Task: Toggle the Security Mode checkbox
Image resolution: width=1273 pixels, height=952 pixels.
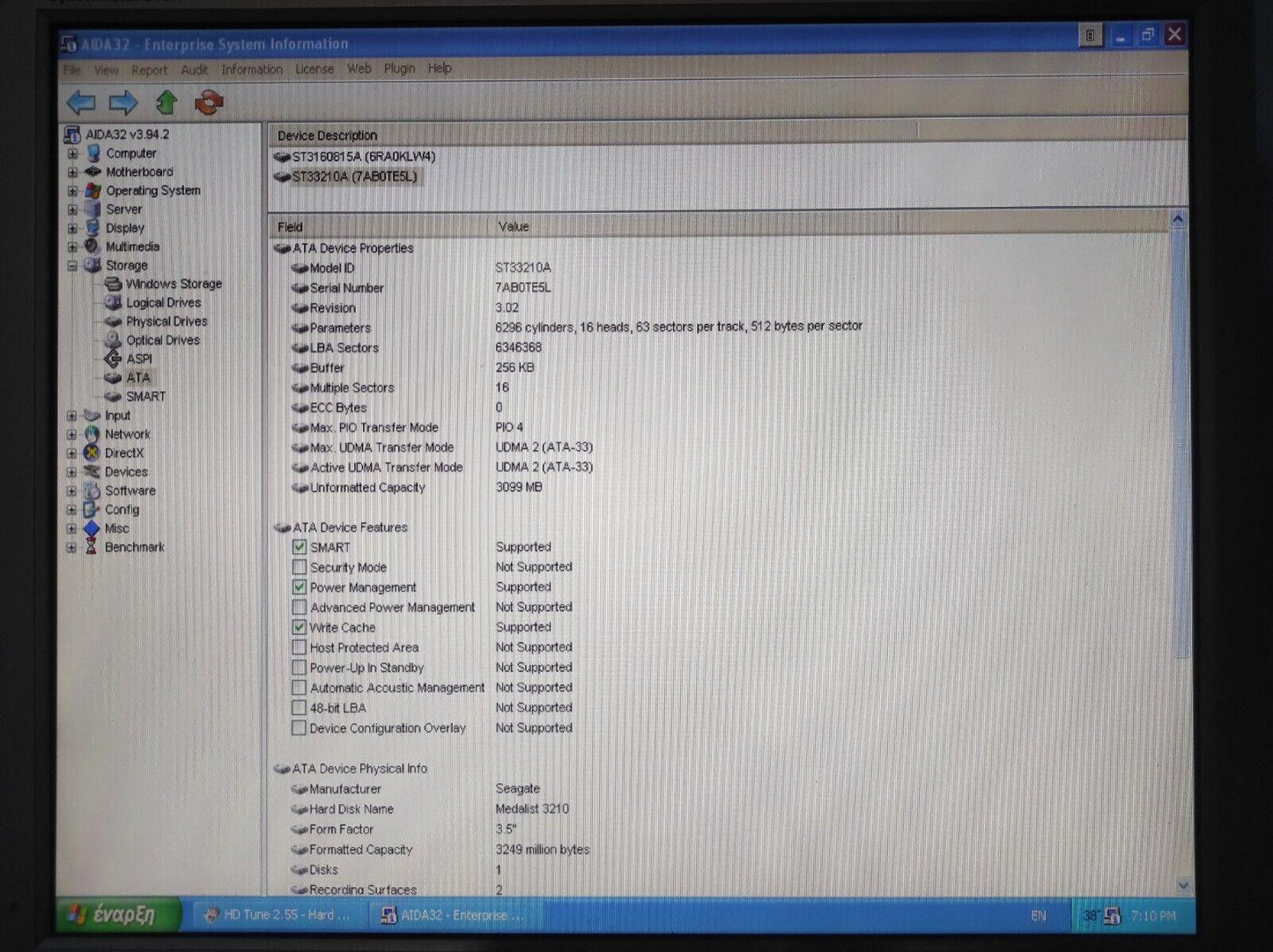Action: [x=300, y=567]
